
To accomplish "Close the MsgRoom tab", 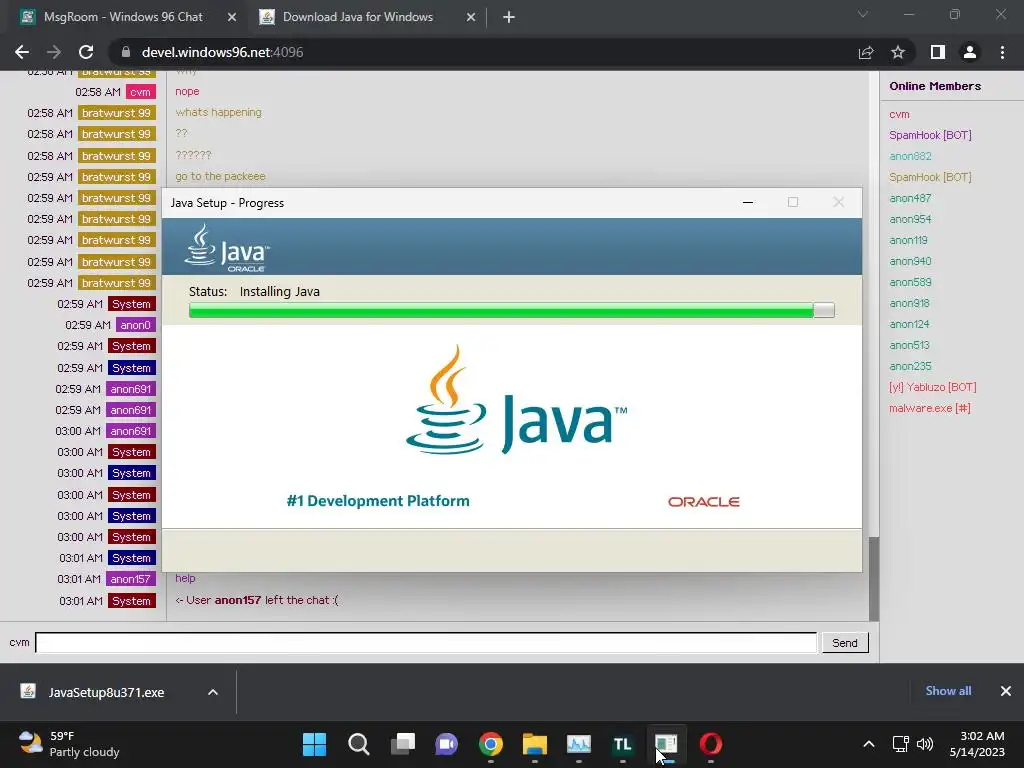I will click(x=232, y=17).
